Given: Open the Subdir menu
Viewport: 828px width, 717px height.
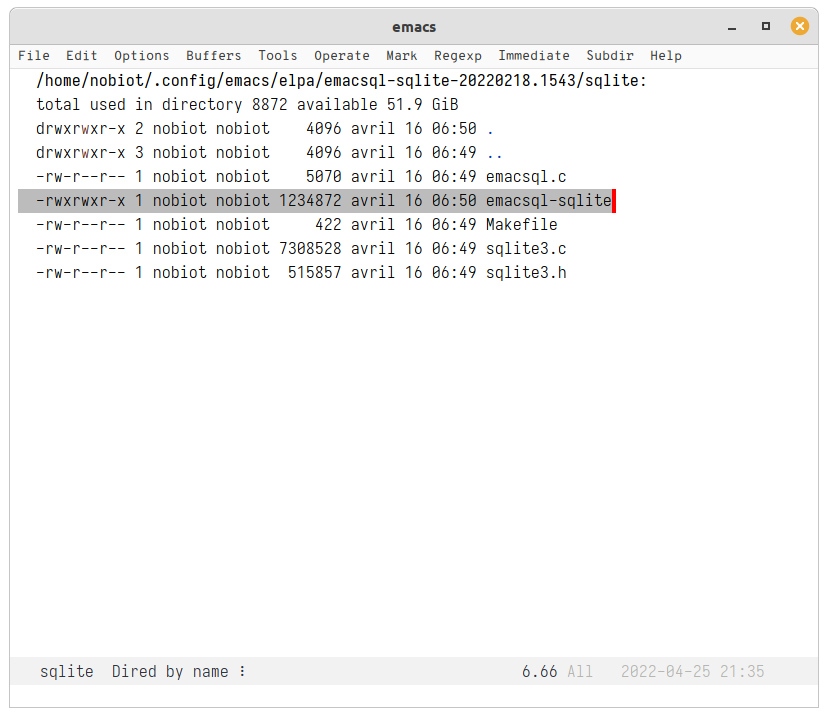Looking at the screenshot, I should 610,56.
